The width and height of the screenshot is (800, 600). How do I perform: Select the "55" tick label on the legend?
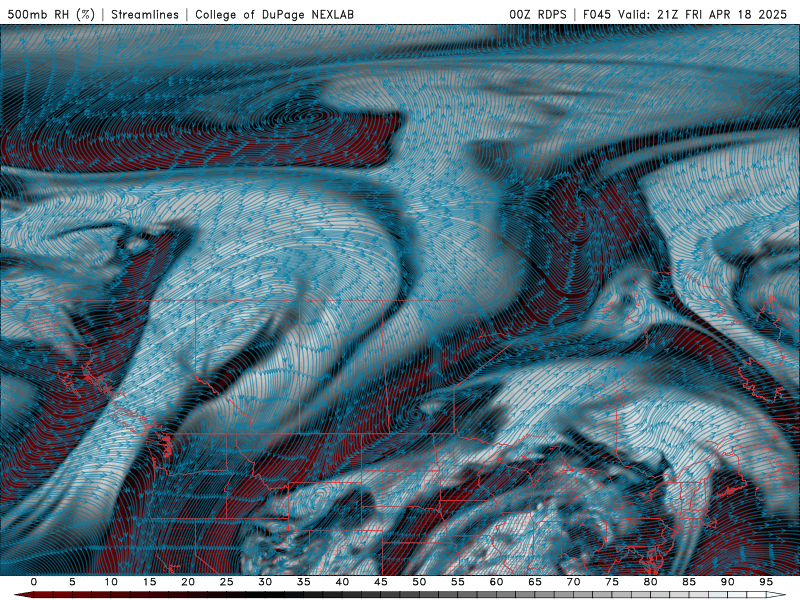click(x=458, y=582)
